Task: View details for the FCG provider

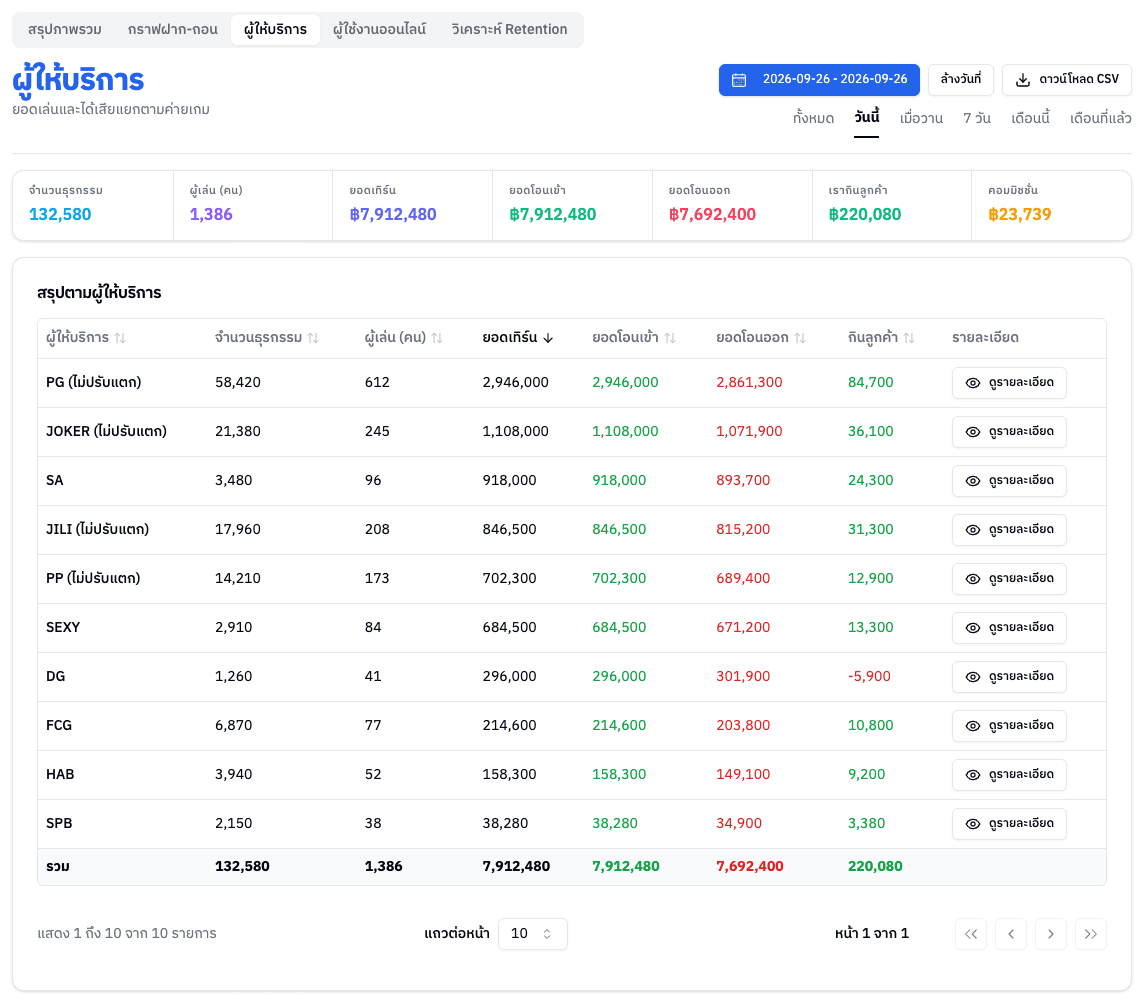Action: click(x=1009, y=725)
